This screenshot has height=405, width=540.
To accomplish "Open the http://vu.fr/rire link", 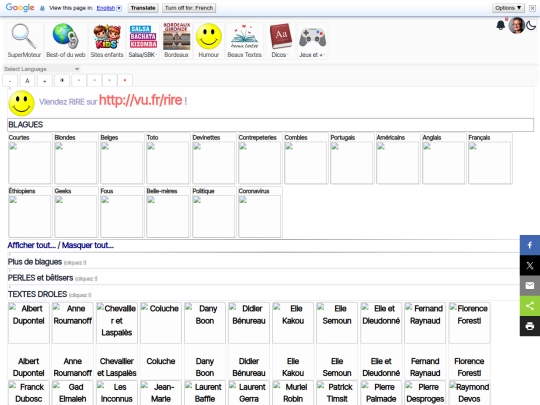I will pos(141,100).
